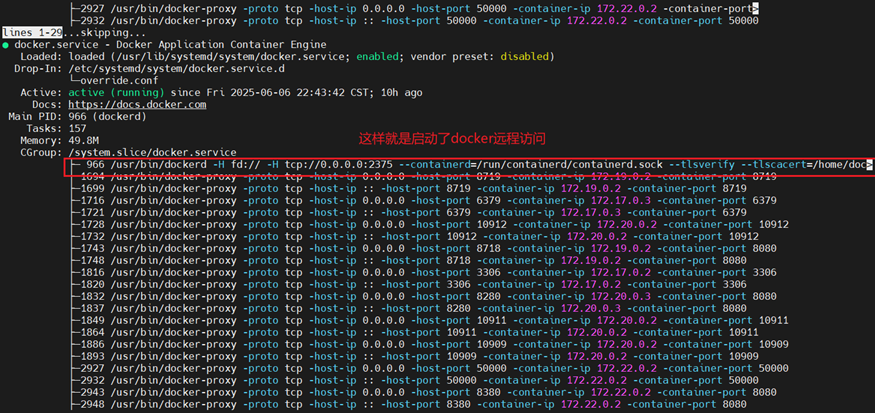Click '/run/containerd/containerd.sock' in dockerd line
The height and width of the screenshot is (413, 875).
point(568,165)
